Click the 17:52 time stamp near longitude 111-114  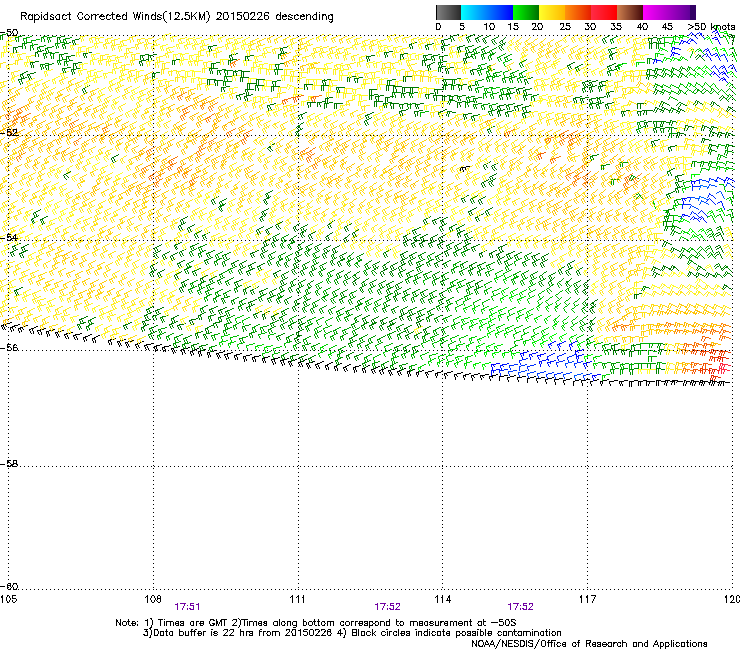coord(387,607)
